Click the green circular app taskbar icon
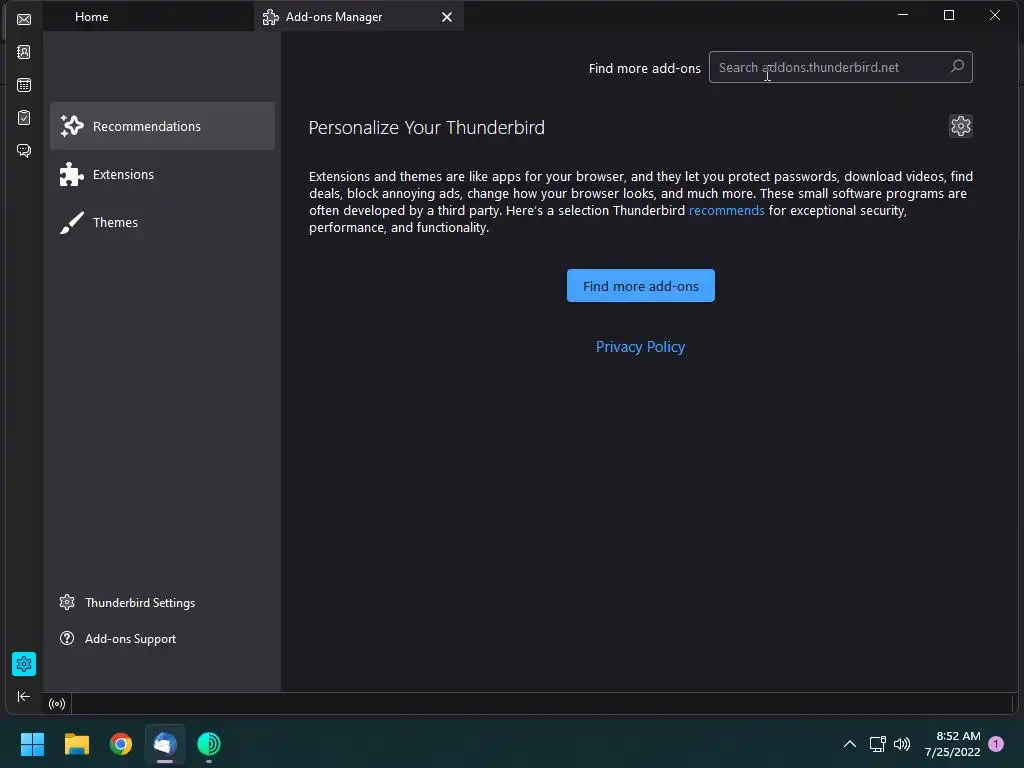 click(x=209, y=744)
